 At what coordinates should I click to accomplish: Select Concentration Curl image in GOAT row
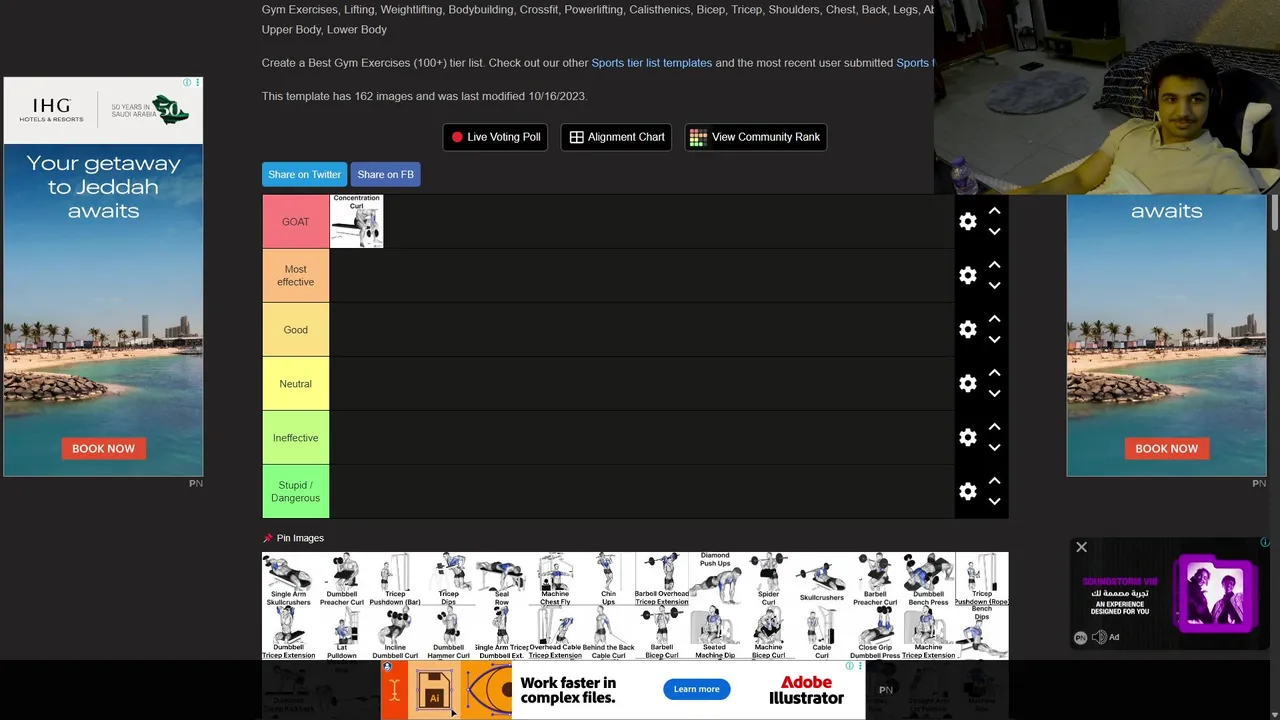356,221
